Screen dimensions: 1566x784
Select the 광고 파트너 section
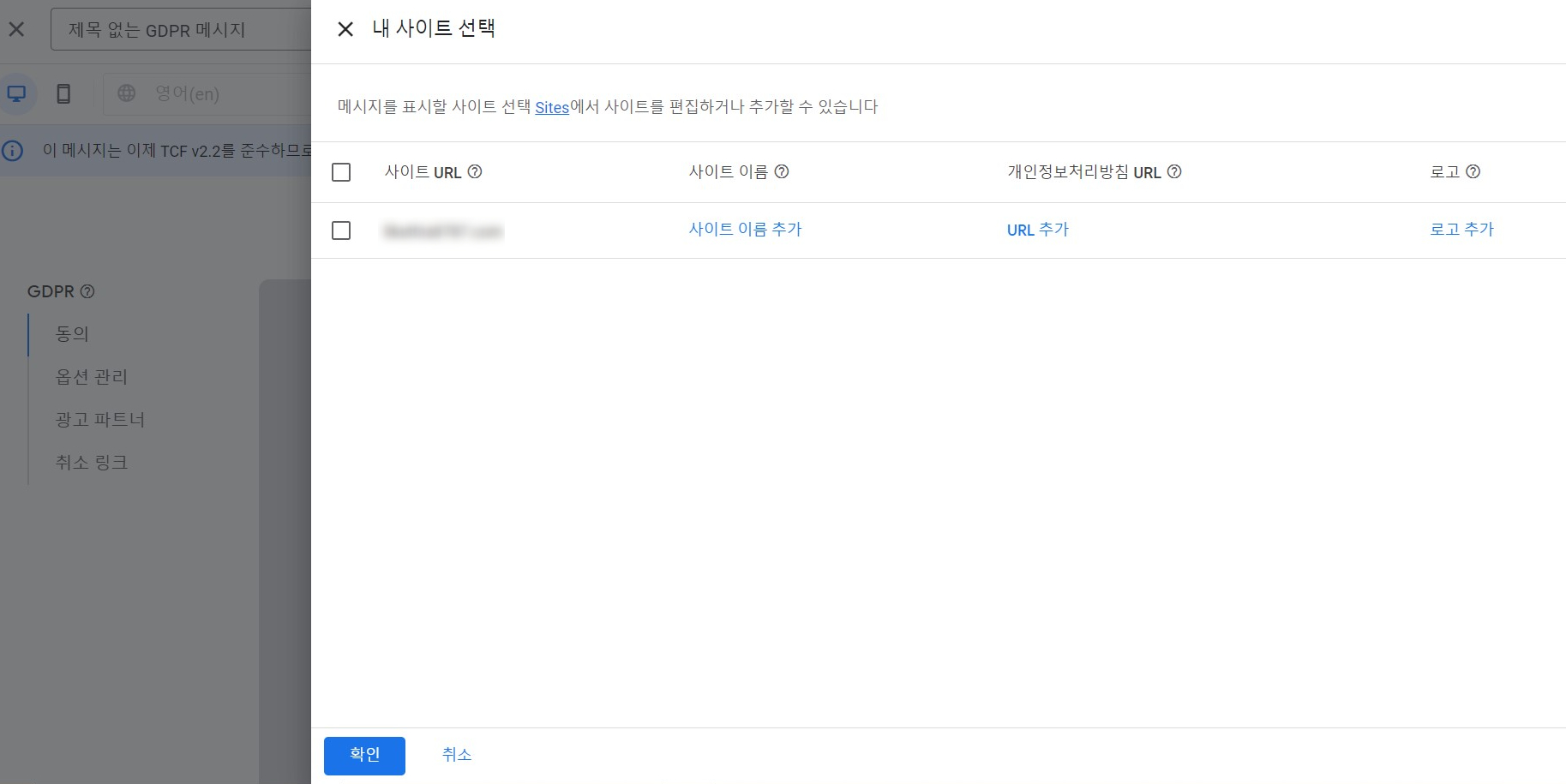(100, 420)
